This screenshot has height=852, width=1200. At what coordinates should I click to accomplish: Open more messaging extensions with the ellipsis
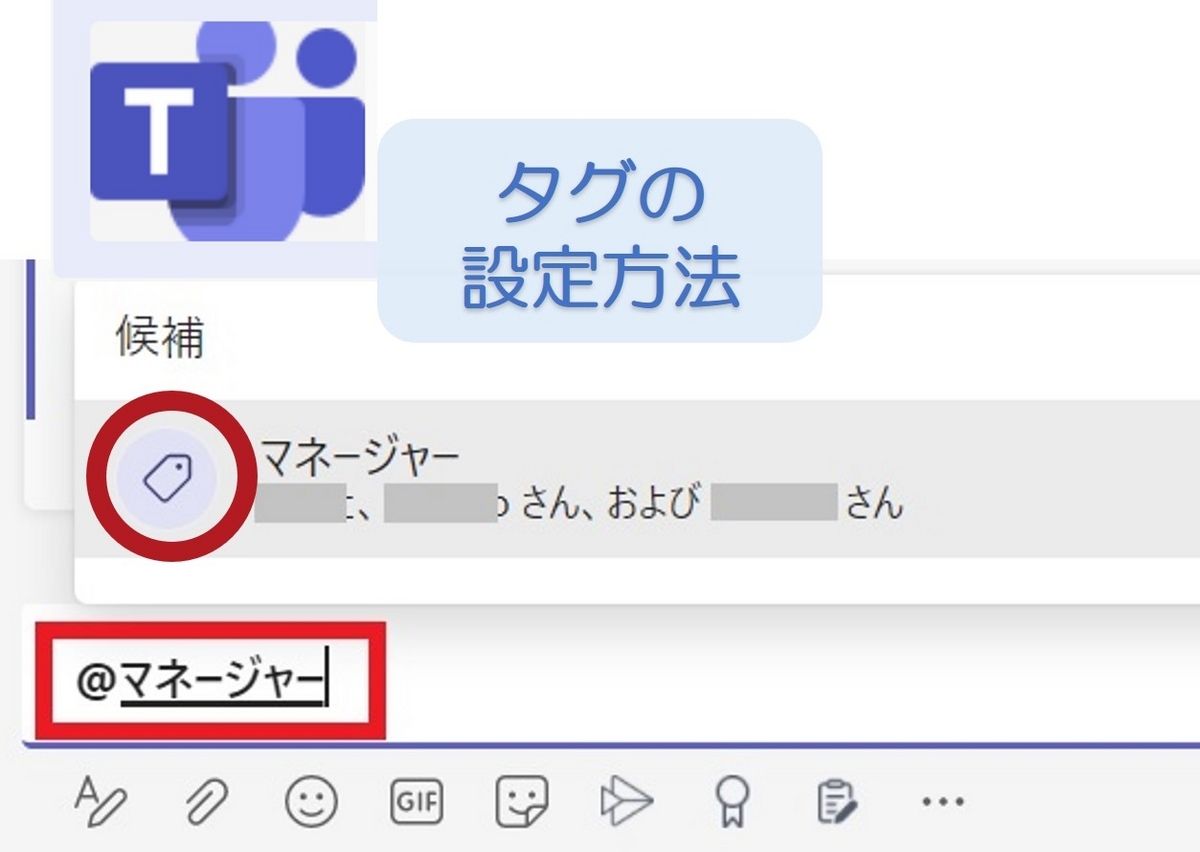click(942, 800)
